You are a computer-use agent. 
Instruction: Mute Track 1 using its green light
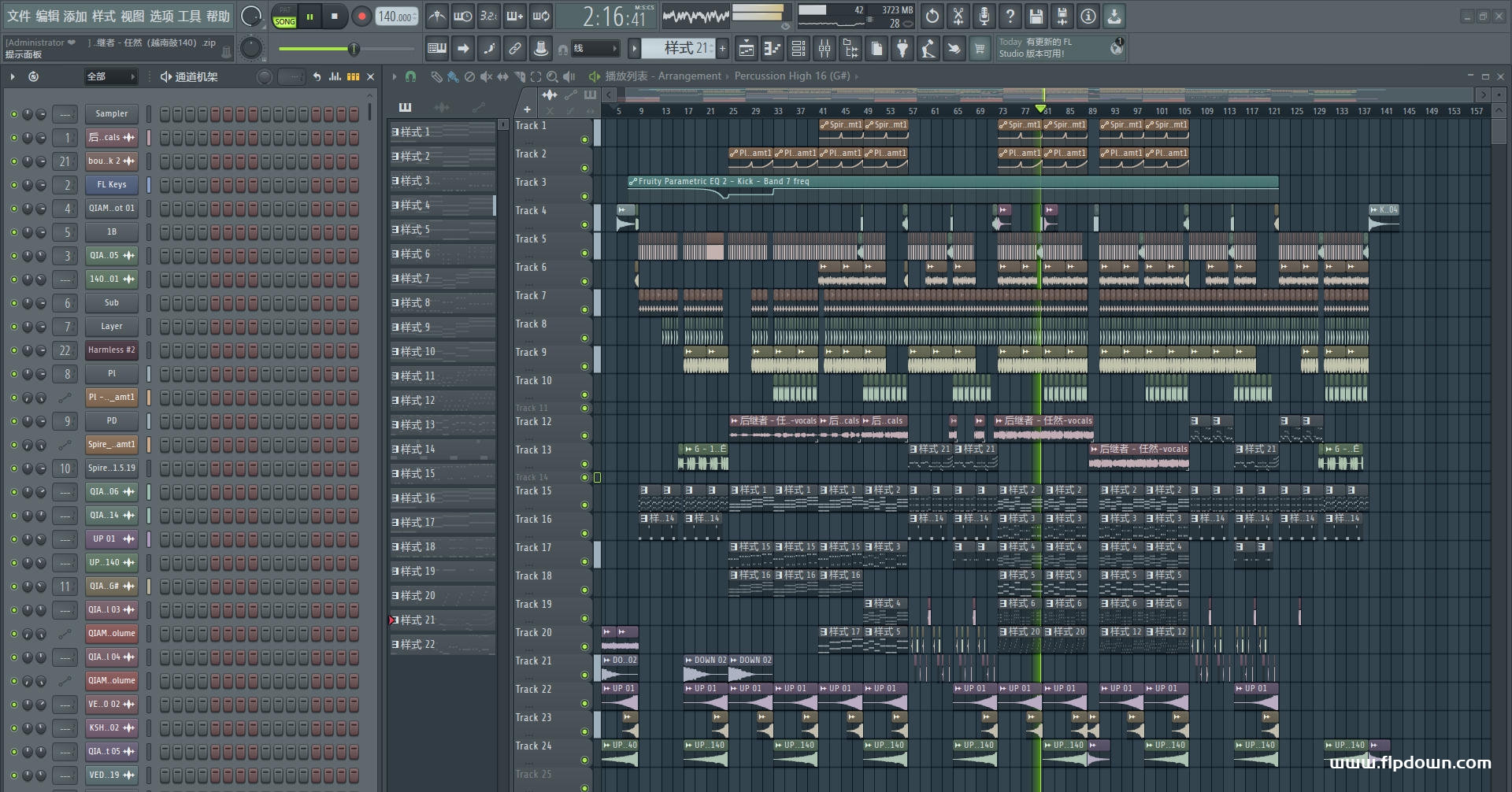pyautogui.click(x=584, y=139)
